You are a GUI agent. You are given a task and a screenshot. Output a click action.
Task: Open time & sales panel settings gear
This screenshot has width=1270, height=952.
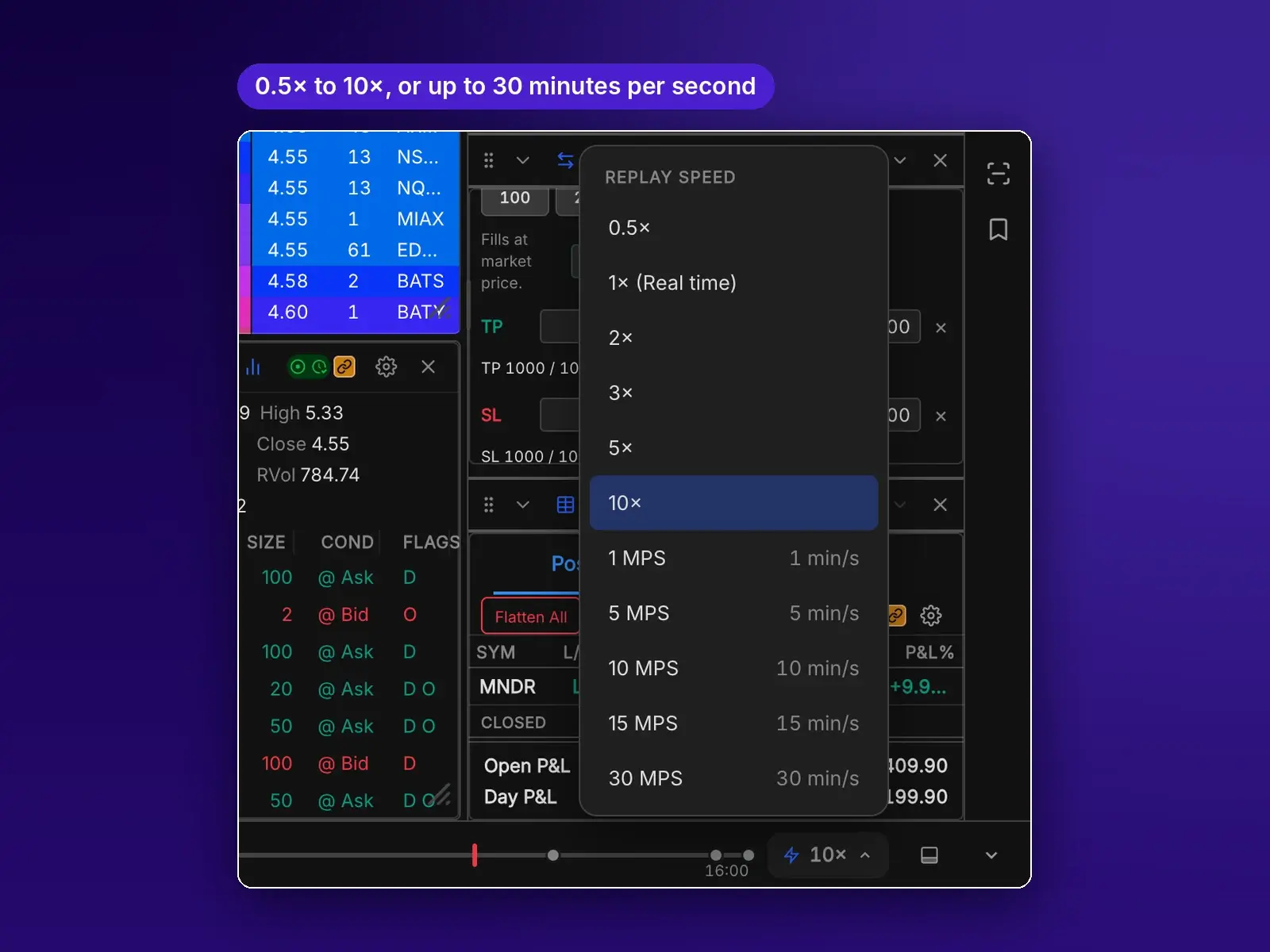[x=386, y=367]
